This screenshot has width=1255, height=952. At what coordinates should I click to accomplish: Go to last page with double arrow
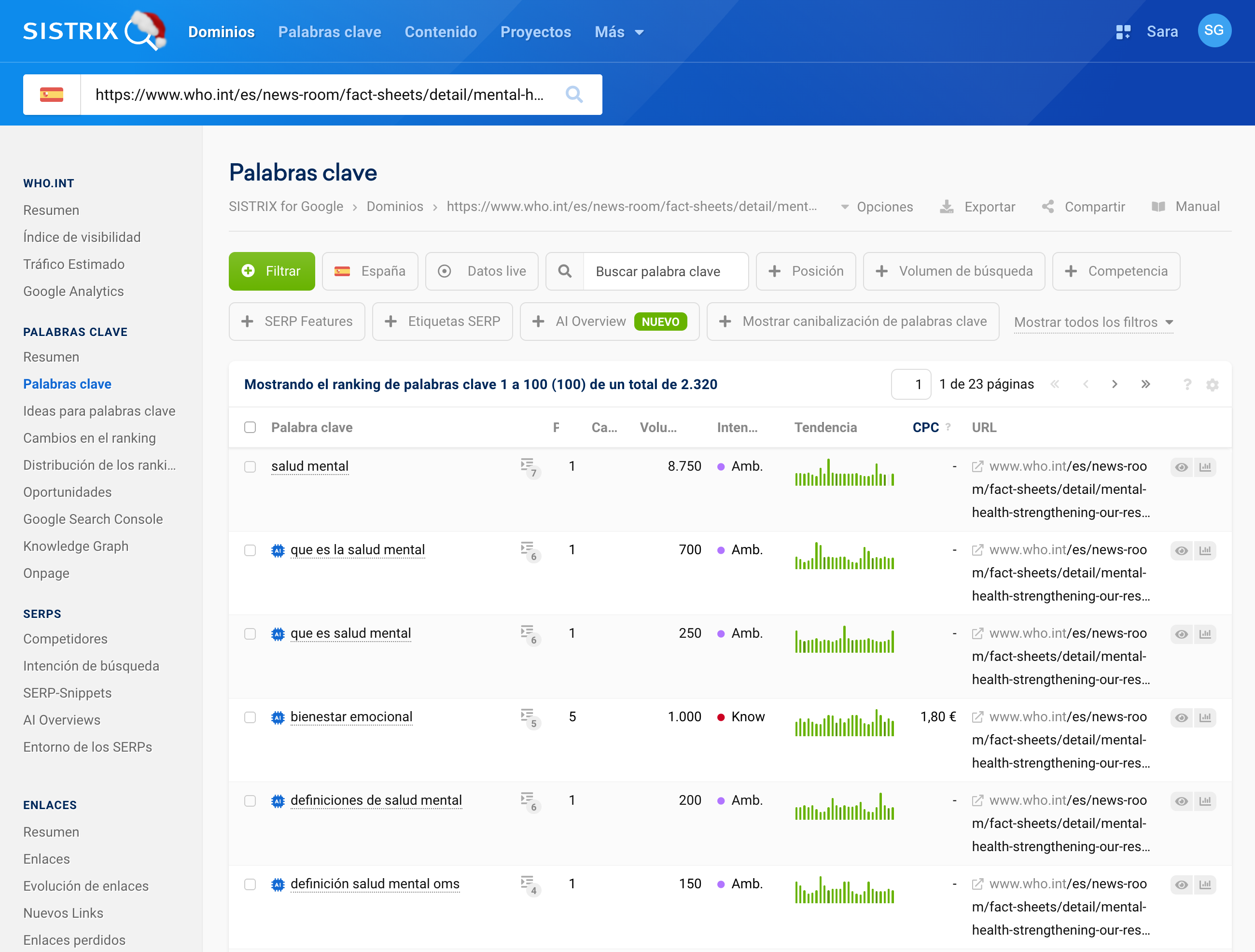1145,385
